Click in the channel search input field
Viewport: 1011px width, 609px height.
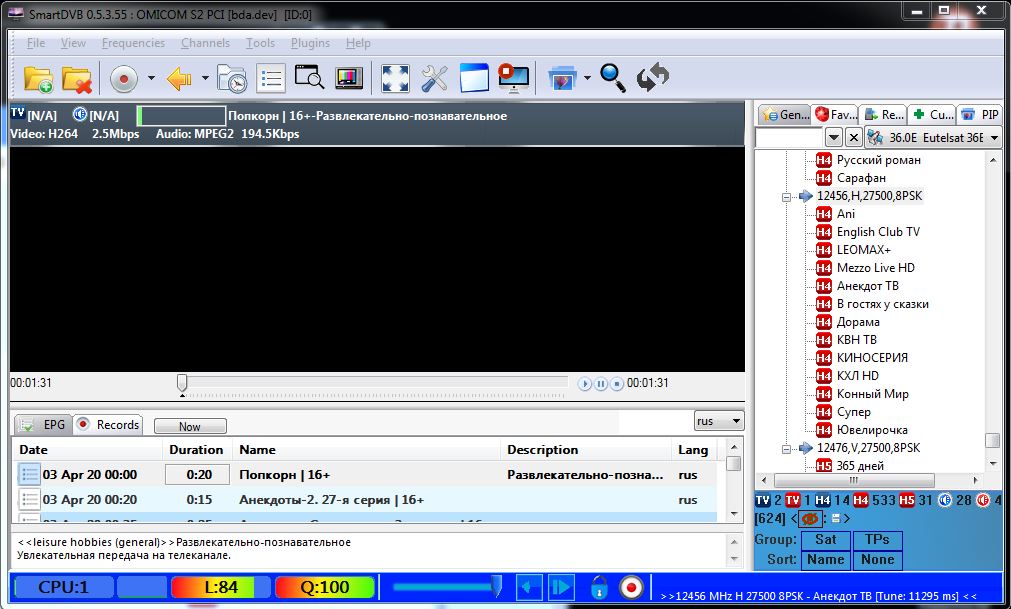pyautogui.click(x=789, y=137)
